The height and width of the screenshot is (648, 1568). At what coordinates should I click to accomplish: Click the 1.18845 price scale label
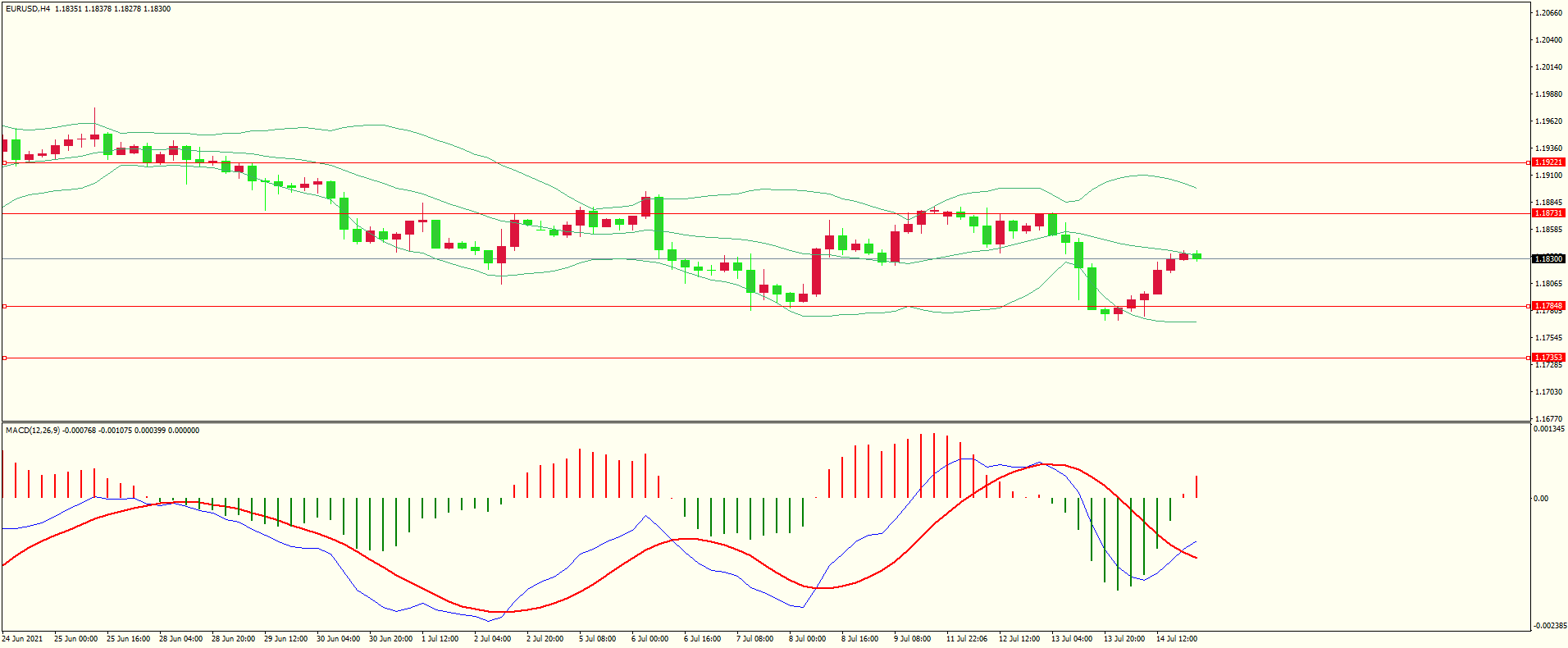[x=1548, y=203]
